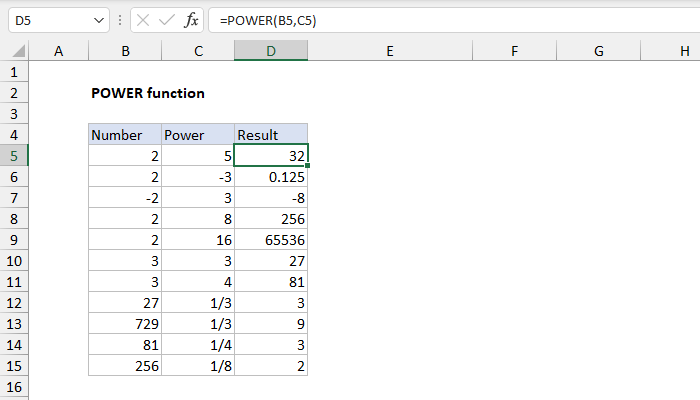Select the 'Number' header cell
Screen dimensions: 700x400
[x=125, y=135]
